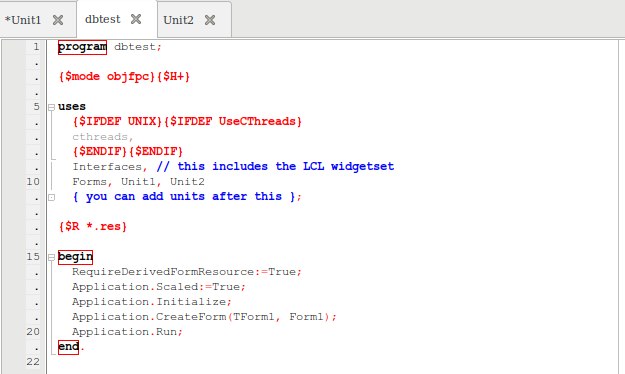Image resolution: width=625 pixels, height=374 pixels.
Task: Click line number 5 in gutter
Action: click(x=36, y=107)
